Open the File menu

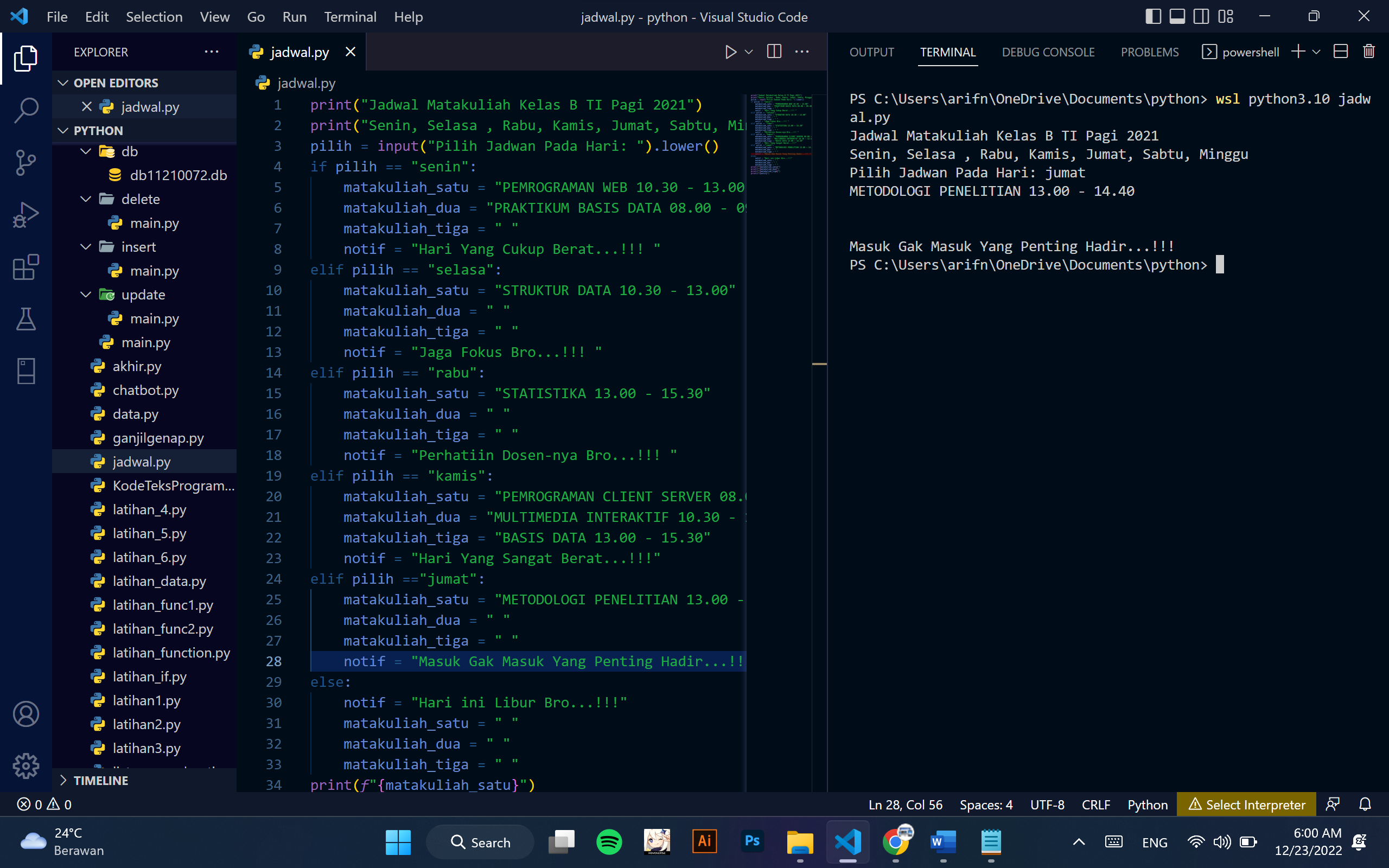(57, 17)
